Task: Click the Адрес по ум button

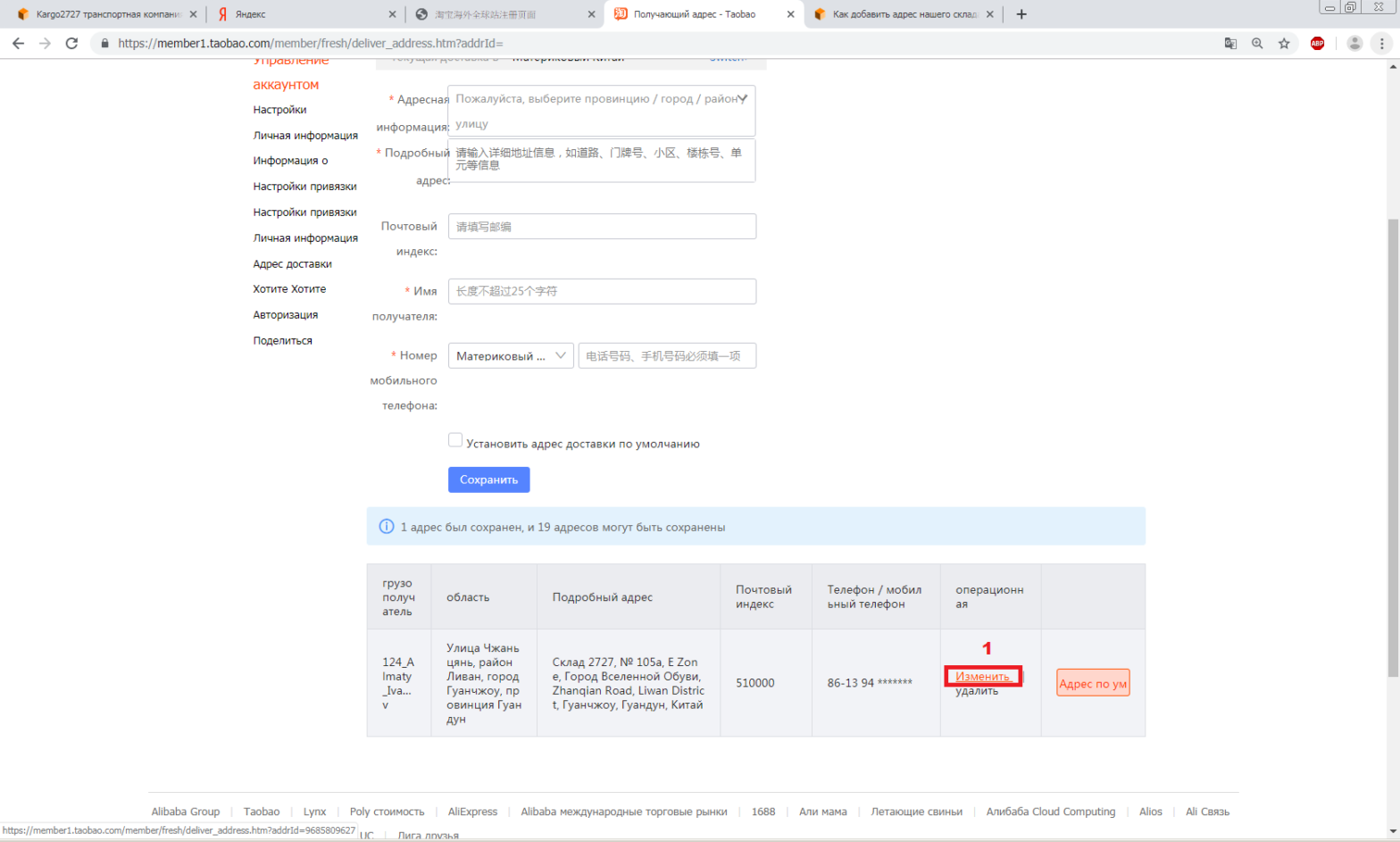Action: point(1093,683)
